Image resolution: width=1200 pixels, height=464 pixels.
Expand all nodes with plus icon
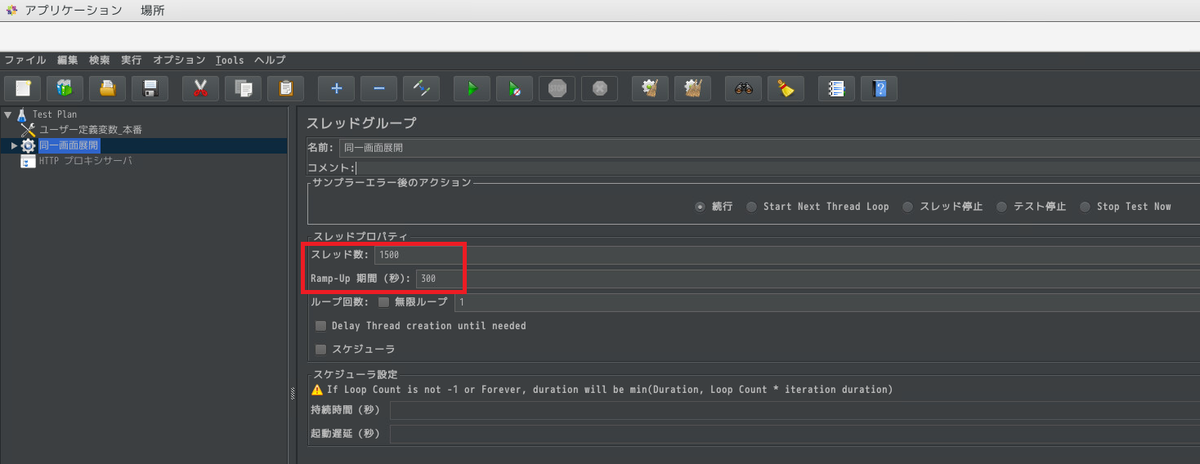[x=337, y=88]
